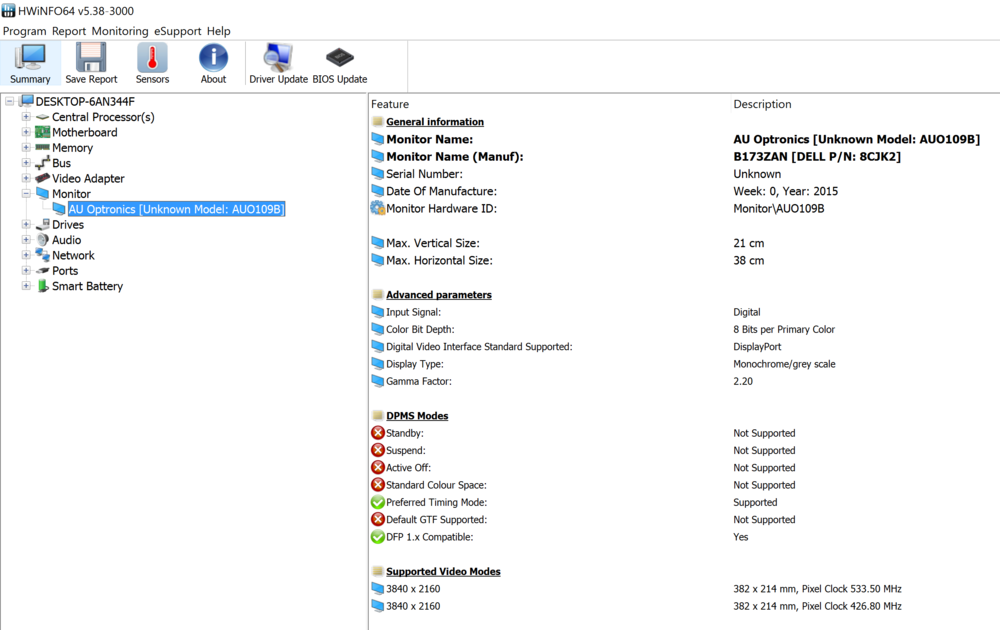Expand the Central Processor(s) node
The width and height of the screenshot is (1000, 630).
pos(26,117)
